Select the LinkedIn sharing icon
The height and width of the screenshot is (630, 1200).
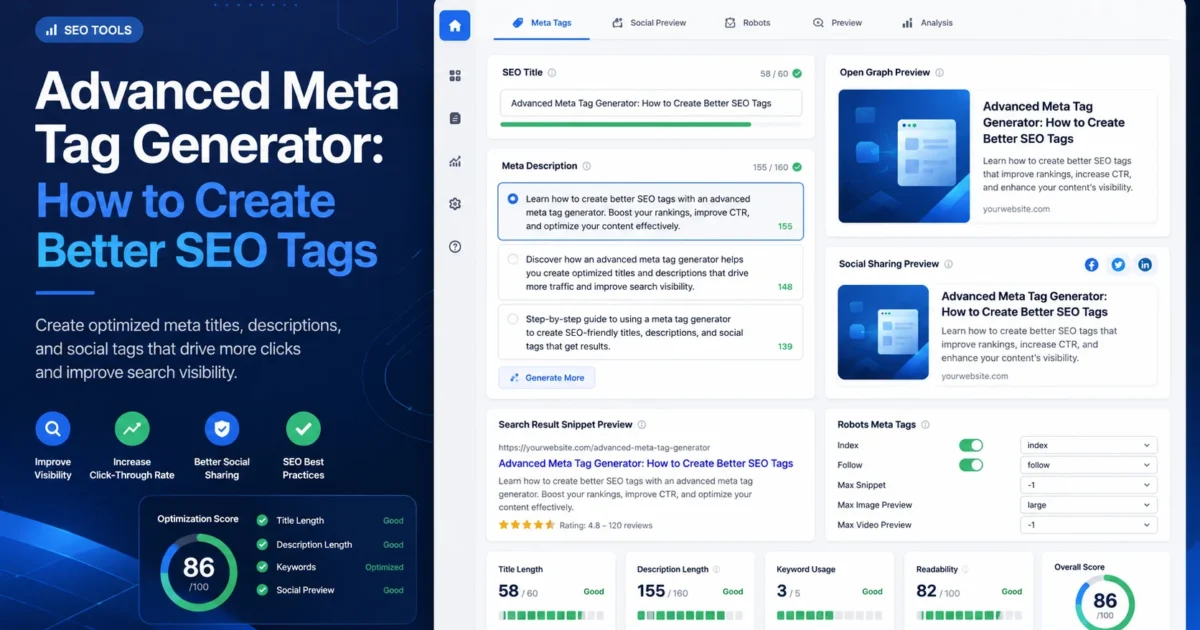coord(1145,265)
